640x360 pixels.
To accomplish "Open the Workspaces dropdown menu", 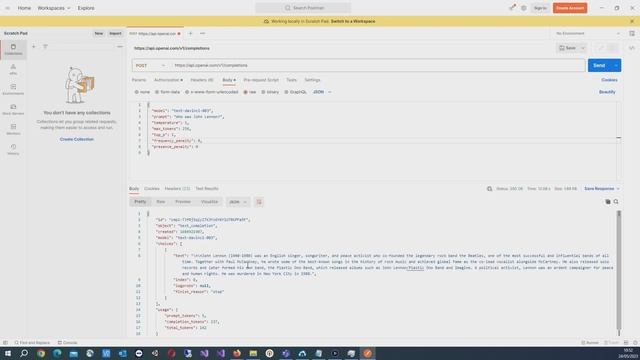I will pyautogui.click(x=54, y=8).
